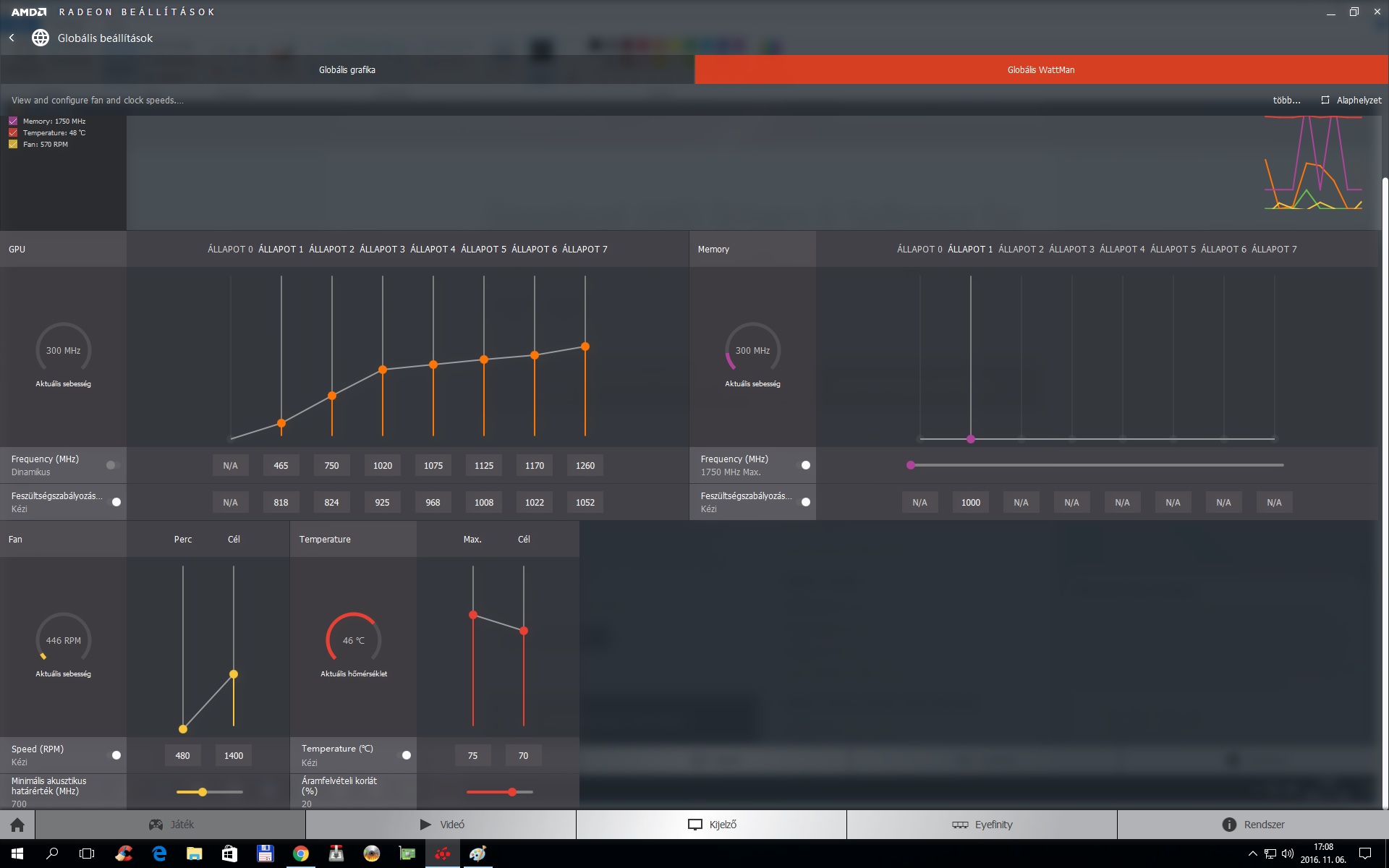Open the több... menu
Image resolution: width=1389 pixels, height=868 pixels.
click(1286, 101)
